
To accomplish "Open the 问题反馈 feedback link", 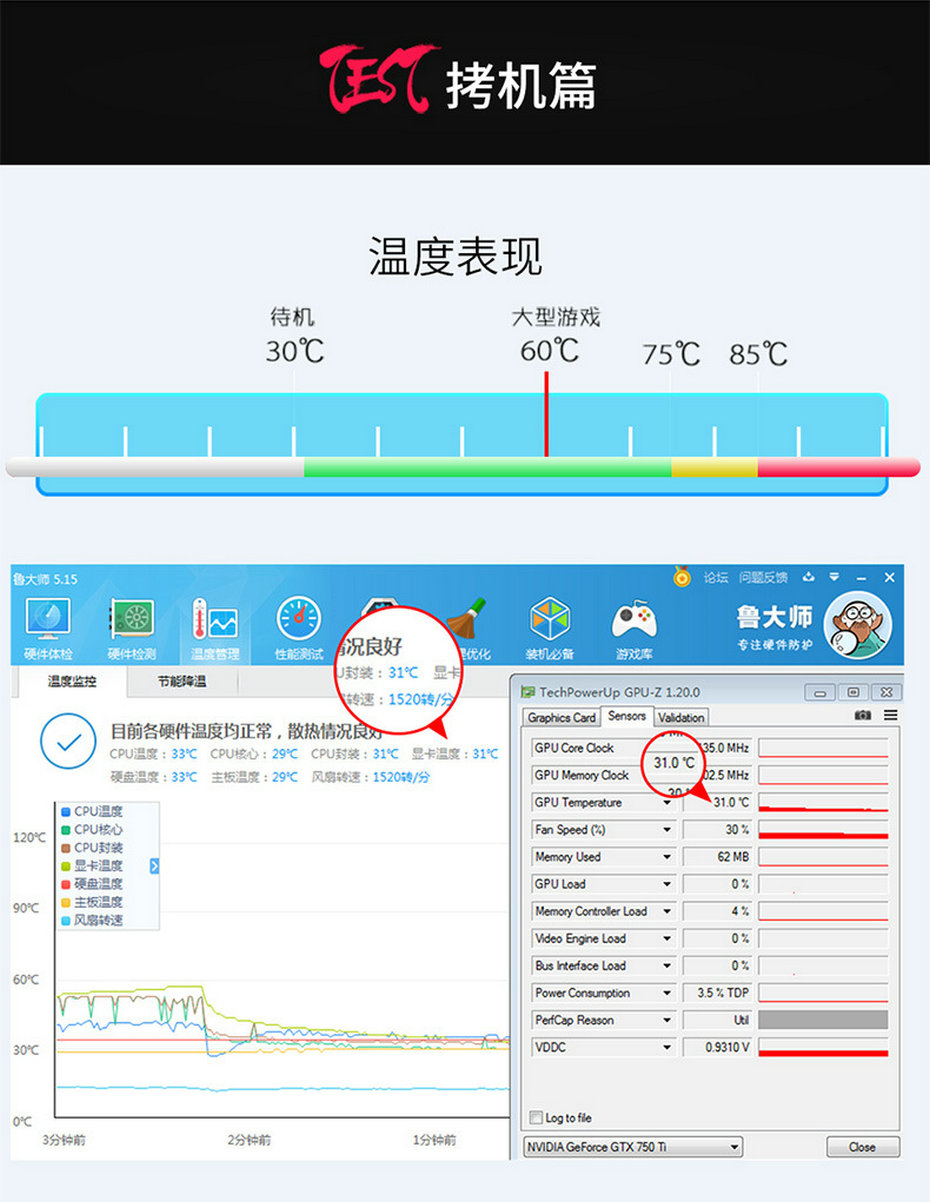I will [763, 577].
